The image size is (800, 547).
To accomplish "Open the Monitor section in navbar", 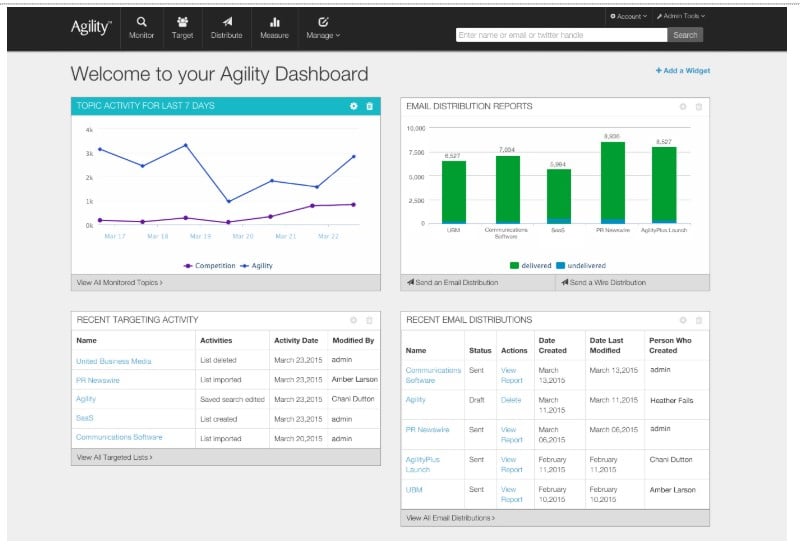I will point(141,27).
